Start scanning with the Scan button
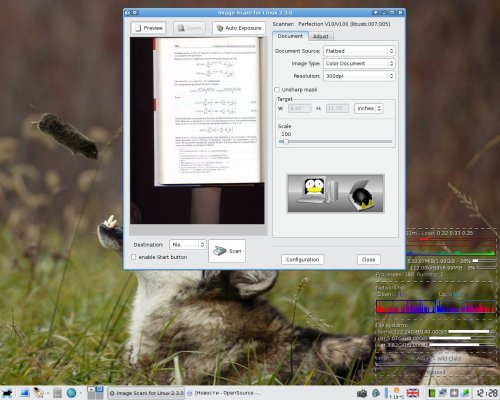Viewport: 500px width, 400px height. (x=227, y=251)
